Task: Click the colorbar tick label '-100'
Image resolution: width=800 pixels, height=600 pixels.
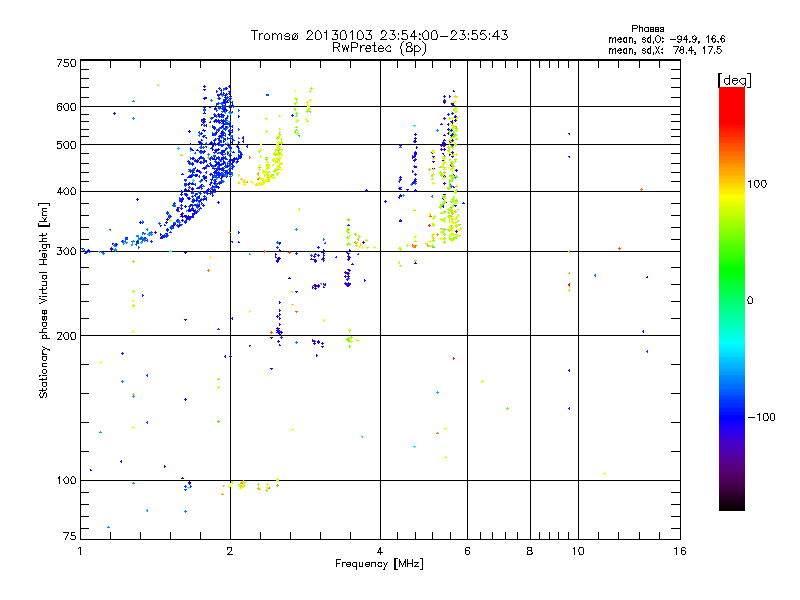Action: [x=761, y=417]
